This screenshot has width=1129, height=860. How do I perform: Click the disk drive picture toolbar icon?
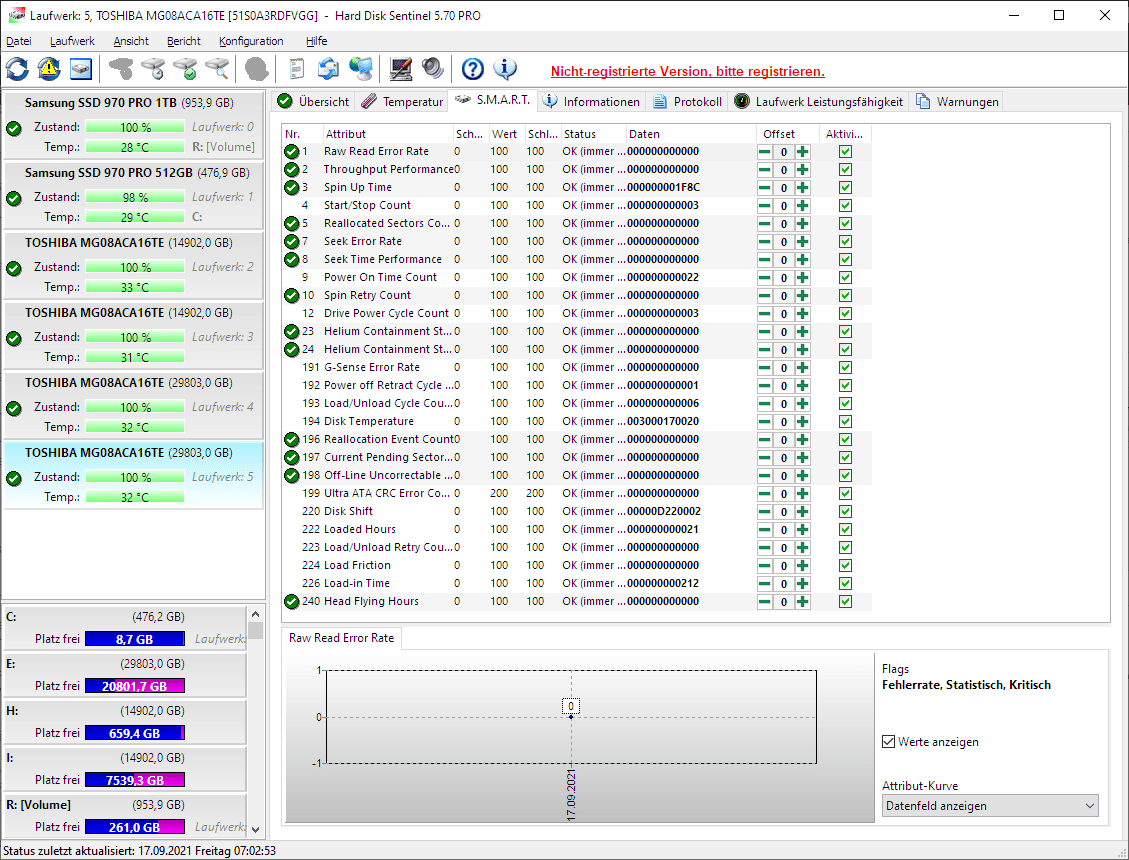[x=81, y=69]
